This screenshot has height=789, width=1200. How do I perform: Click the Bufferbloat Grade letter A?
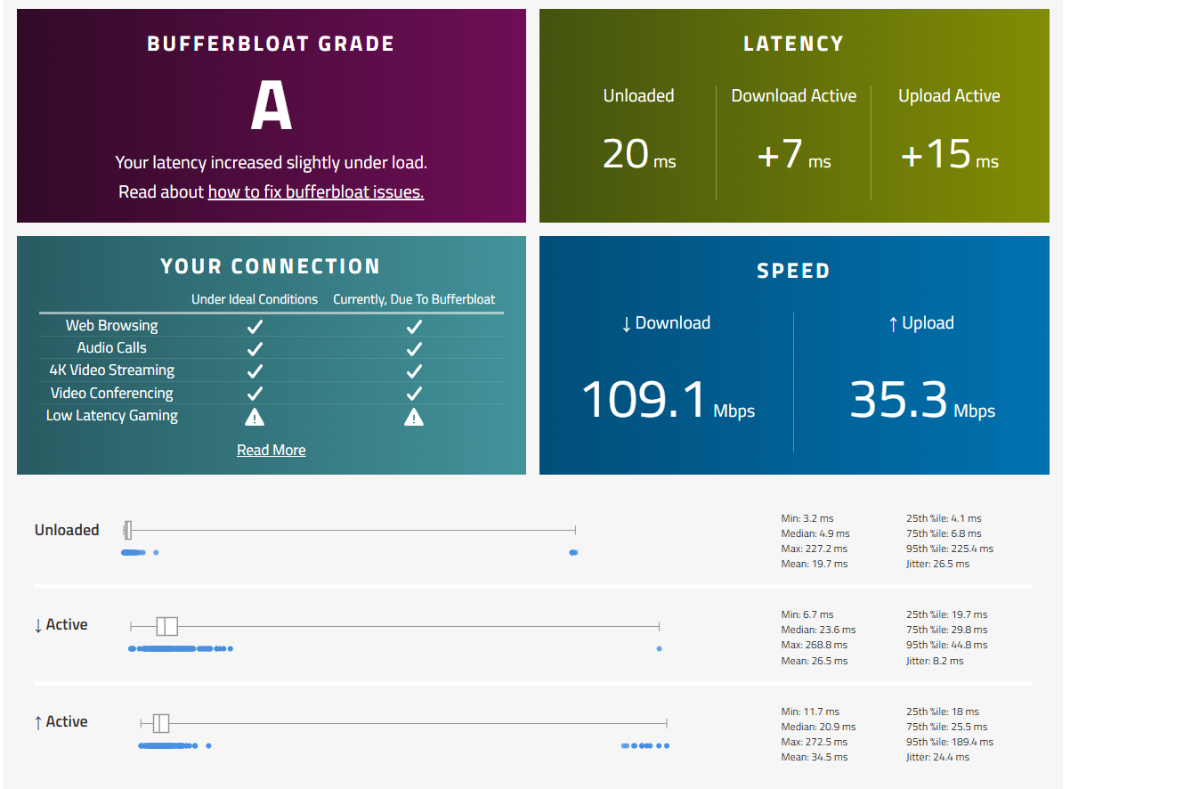click(x=271, y=107)
